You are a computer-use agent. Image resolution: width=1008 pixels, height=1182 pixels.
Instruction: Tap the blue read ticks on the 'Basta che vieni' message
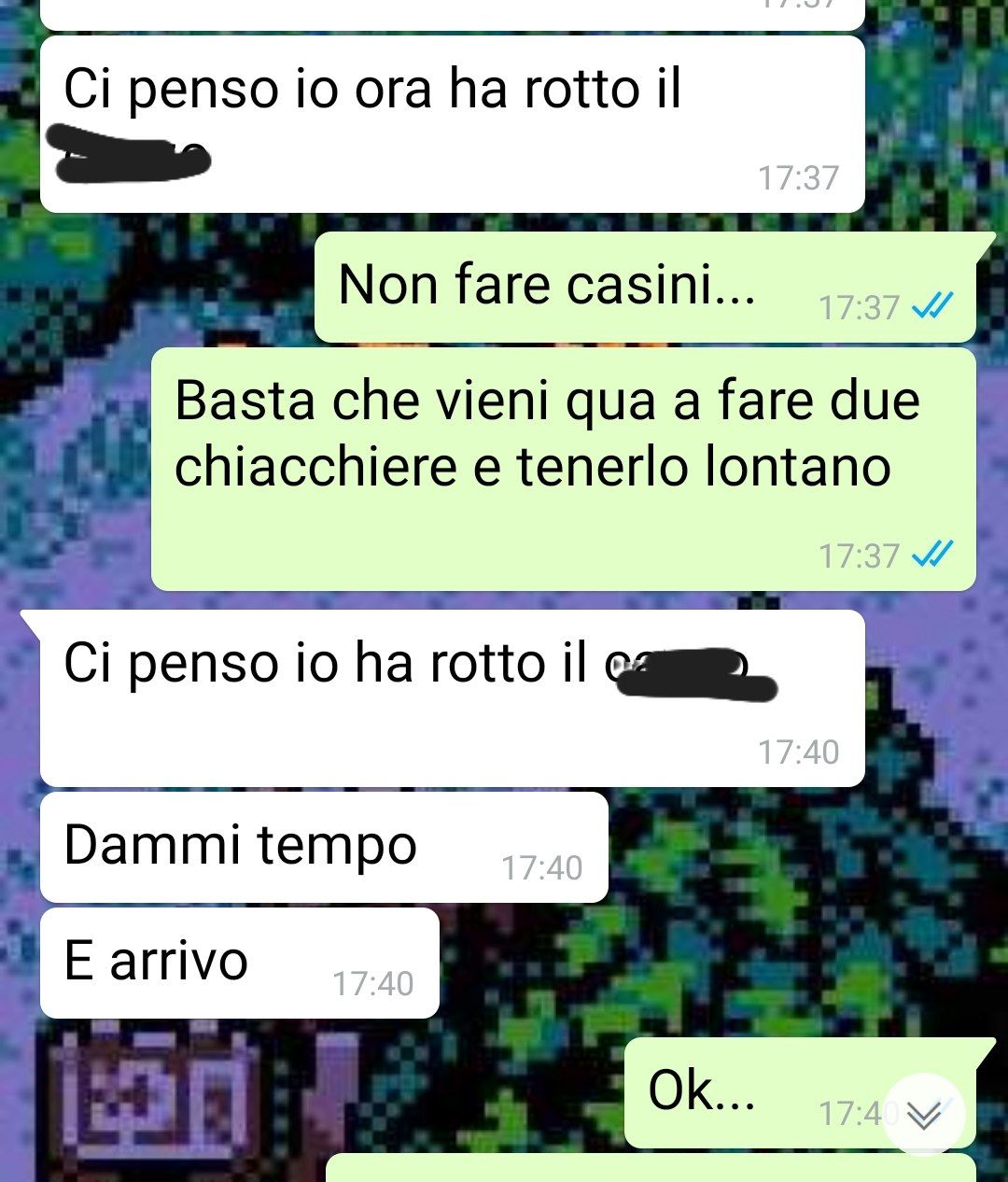tap(931, 555)
